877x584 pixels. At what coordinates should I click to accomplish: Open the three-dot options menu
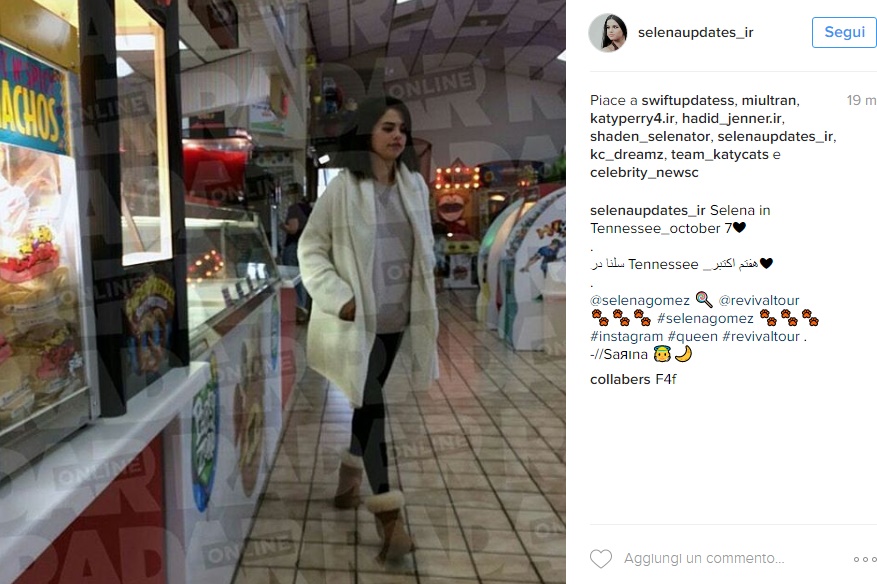(x=865, y=559)
